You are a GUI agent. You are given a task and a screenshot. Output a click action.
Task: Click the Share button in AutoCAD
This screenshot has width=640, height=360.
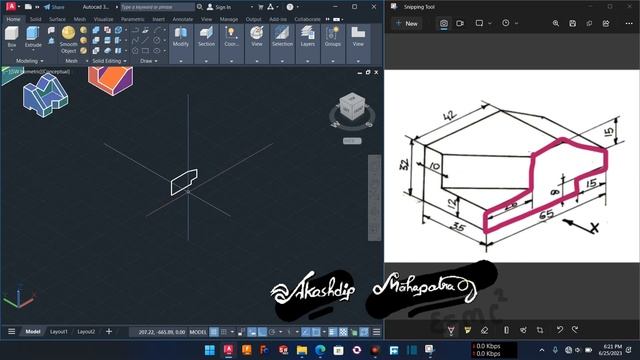pos(54,7)
